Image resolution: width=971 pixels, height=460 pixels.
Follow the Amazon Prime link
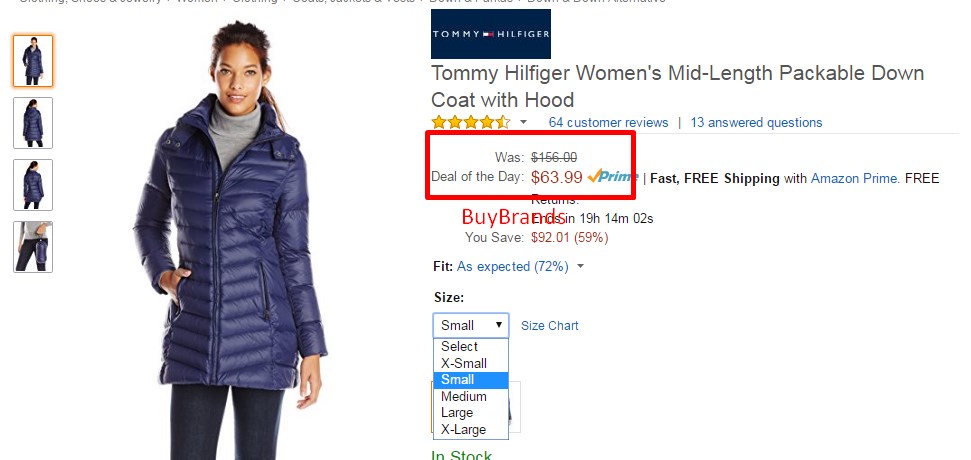tap(855, 178)
